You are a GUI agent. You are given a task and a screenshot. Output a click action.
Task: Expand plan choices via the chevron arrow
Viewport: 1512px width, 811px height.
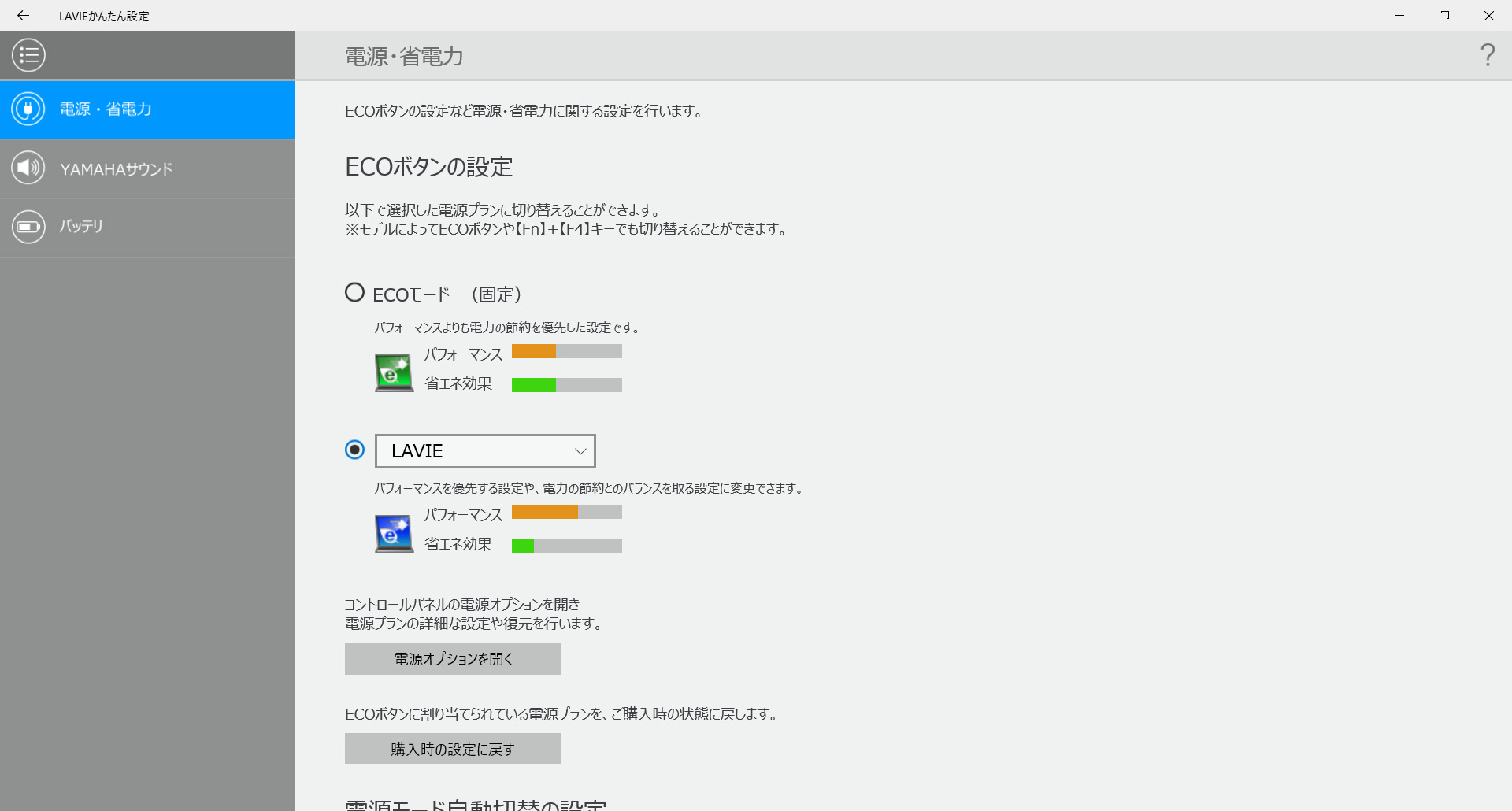580,450
